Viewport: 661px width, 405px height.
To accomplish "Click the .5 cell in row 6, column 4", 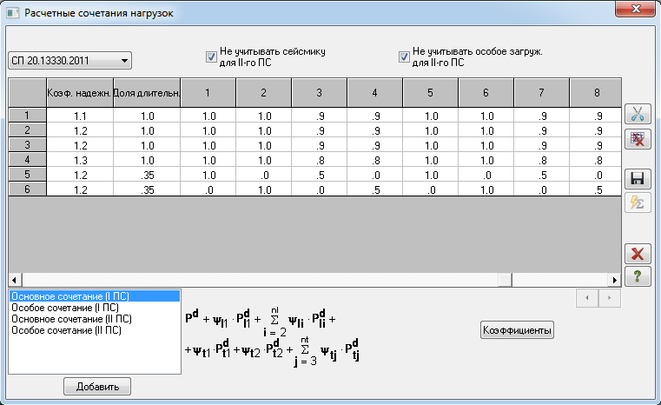I will [x=375, y=190].
